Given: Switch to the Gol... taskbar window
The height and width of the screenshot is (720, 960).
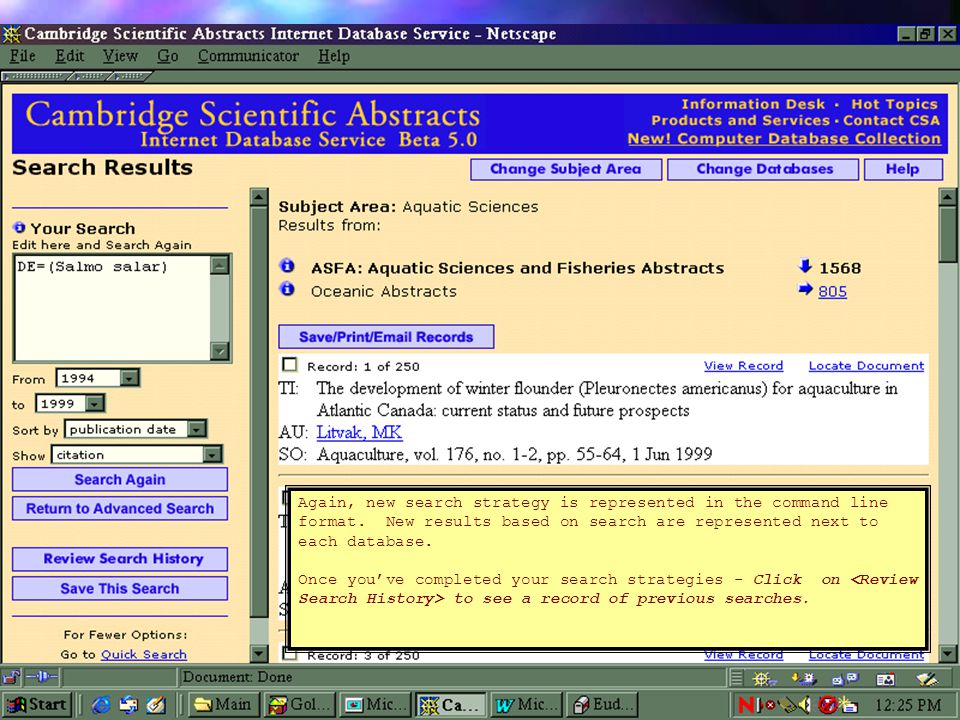Looking at the screenshot, I should click(300, 705).
